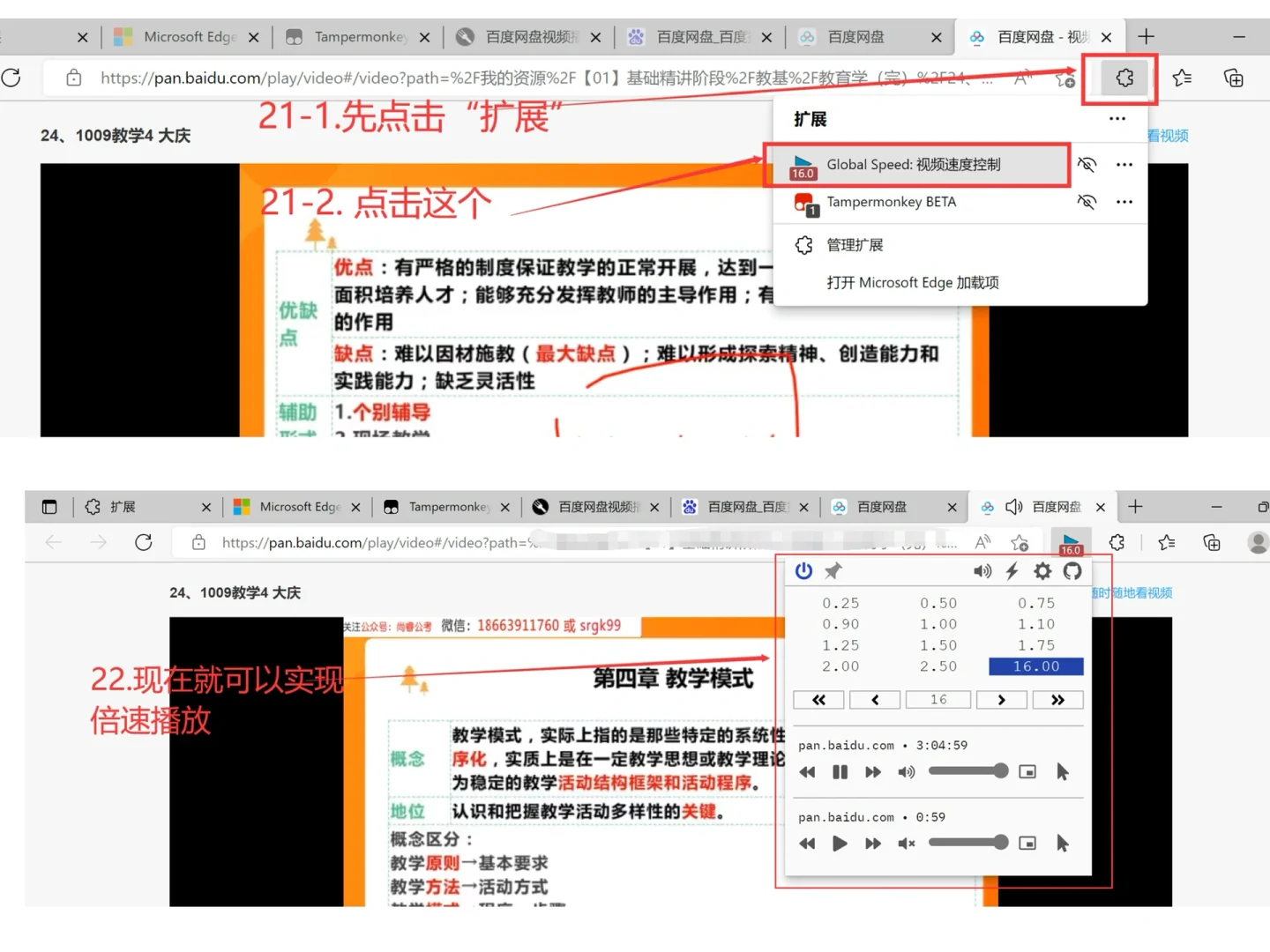This screenshot has height=952, width=1270.
Task: Open more options beside 扩展 header
Action: [x=1117, y=119]
